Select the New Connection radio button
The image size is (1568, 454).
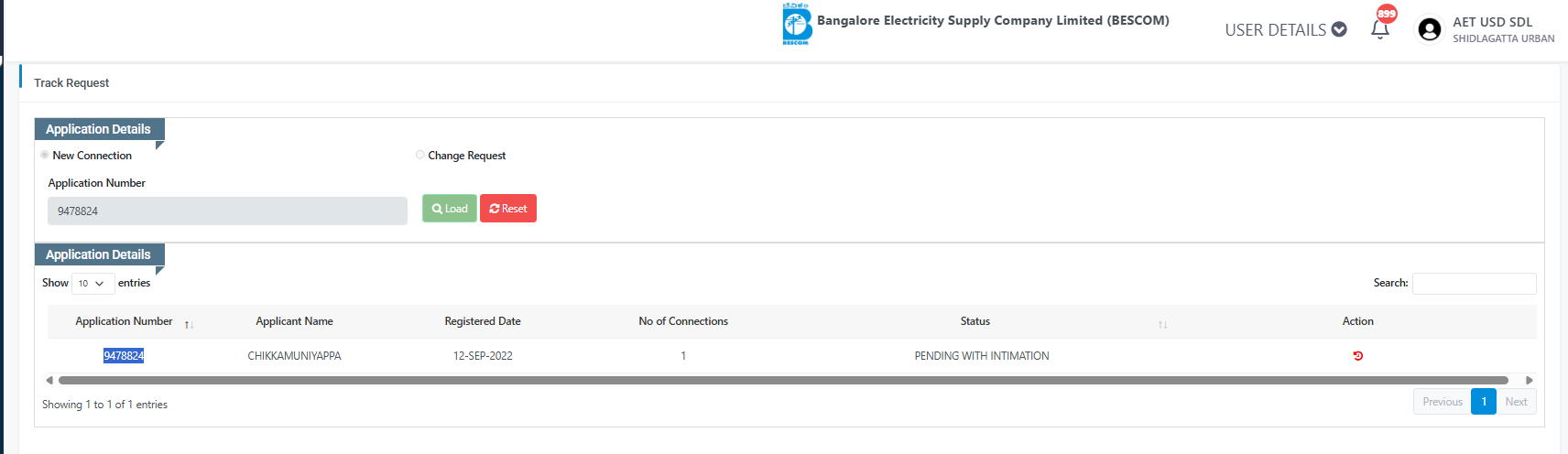tap(45, 156)
